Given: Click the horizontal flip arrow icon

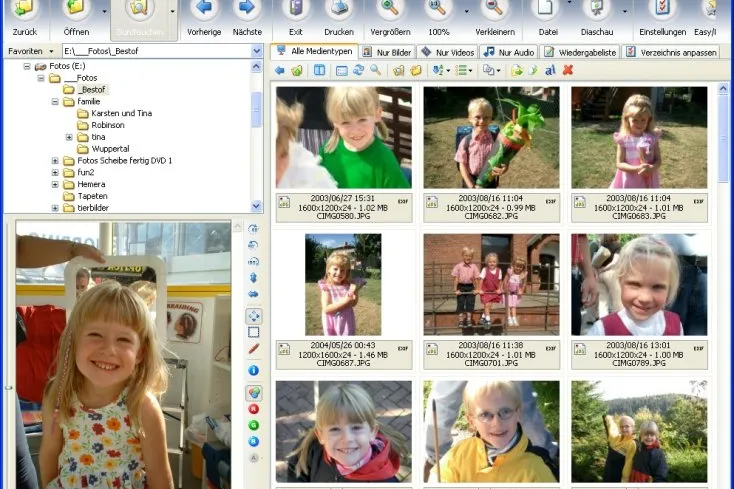Looking at the screenshot, I should (253, 294).
